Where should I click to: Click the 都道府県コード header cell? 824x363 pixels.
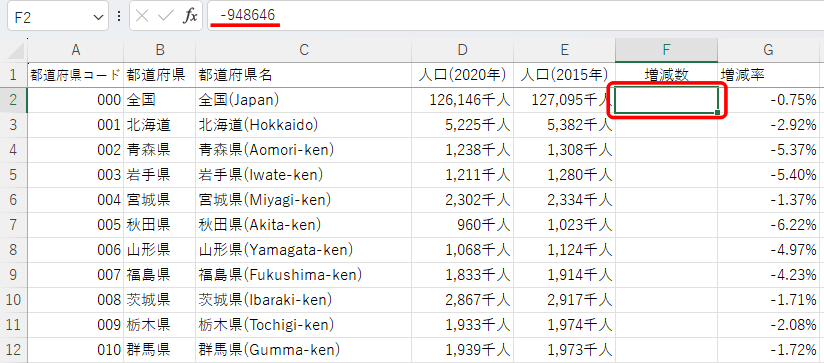(x=76, y=75)
